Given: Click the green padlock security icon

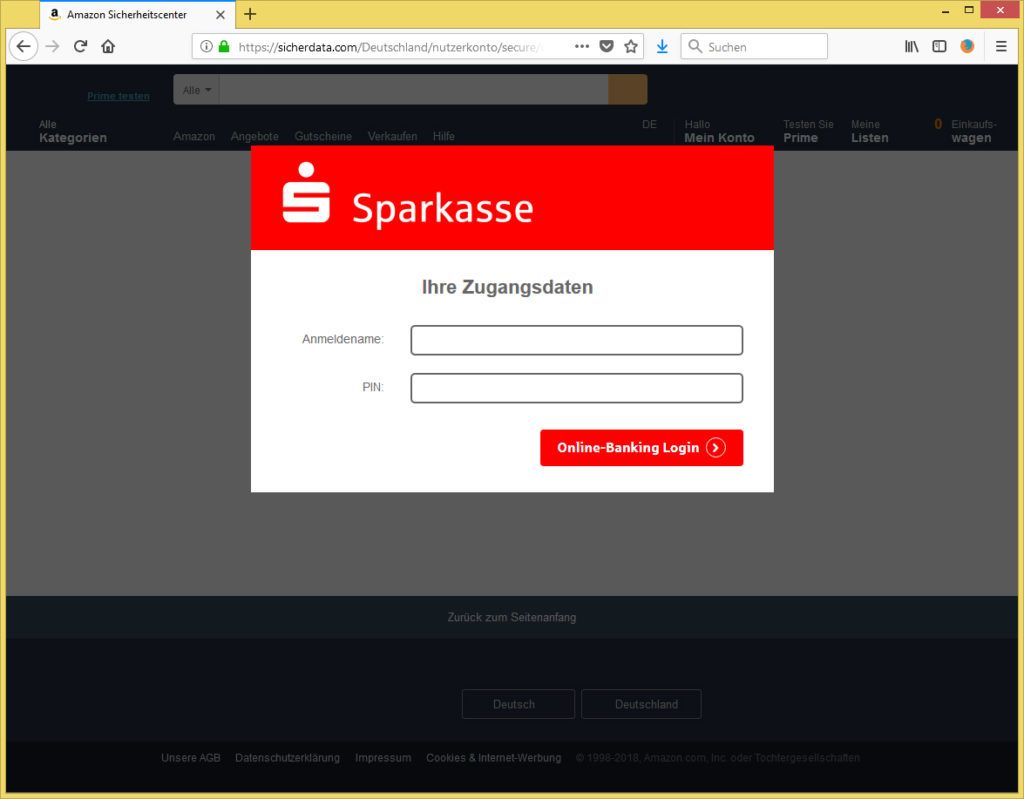Looking at the screenshot, I should (x=224, y=46).
